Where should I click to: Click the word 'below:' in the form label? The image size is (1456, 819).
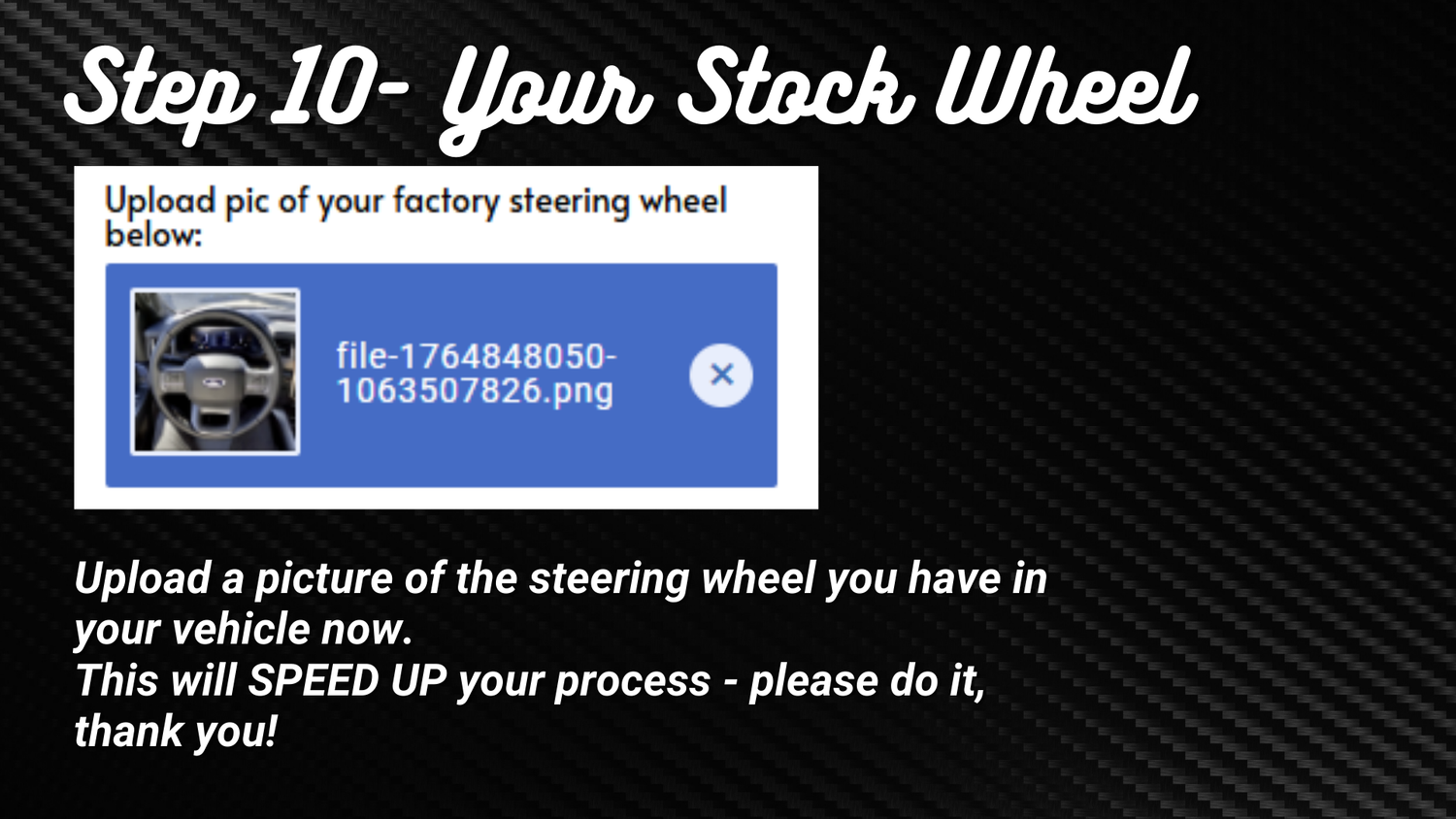(x=153, y=235)
